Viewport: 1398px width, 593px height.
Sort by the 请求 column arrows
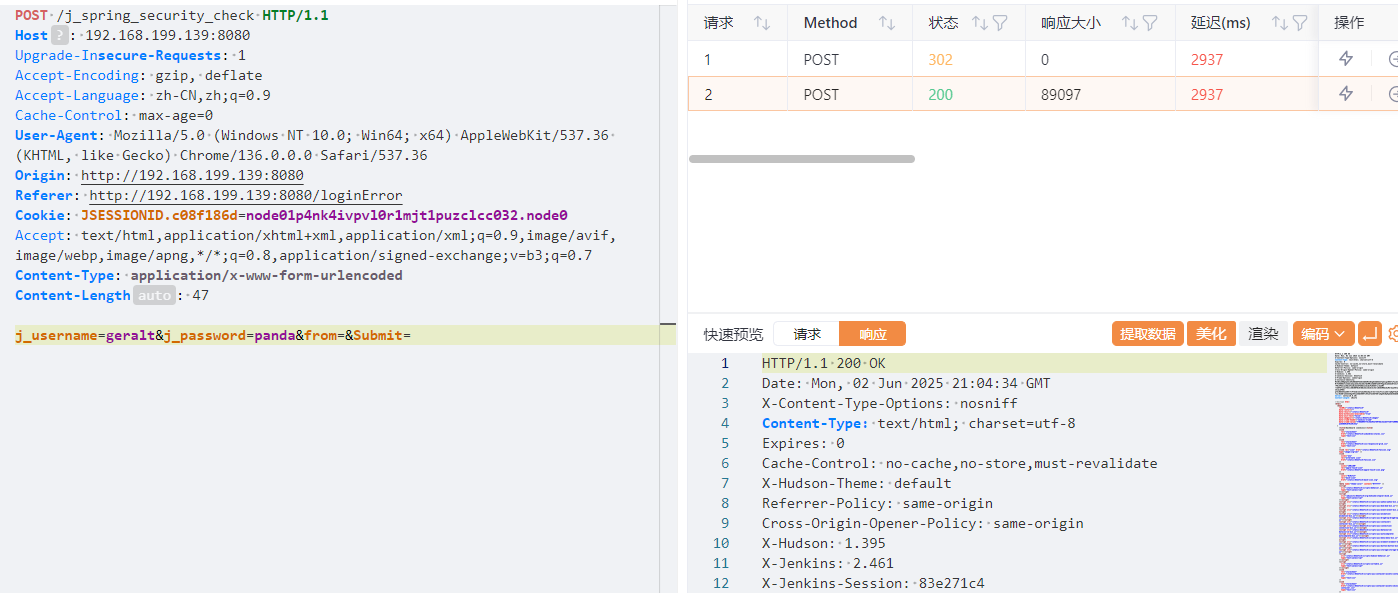coord(761,23)
